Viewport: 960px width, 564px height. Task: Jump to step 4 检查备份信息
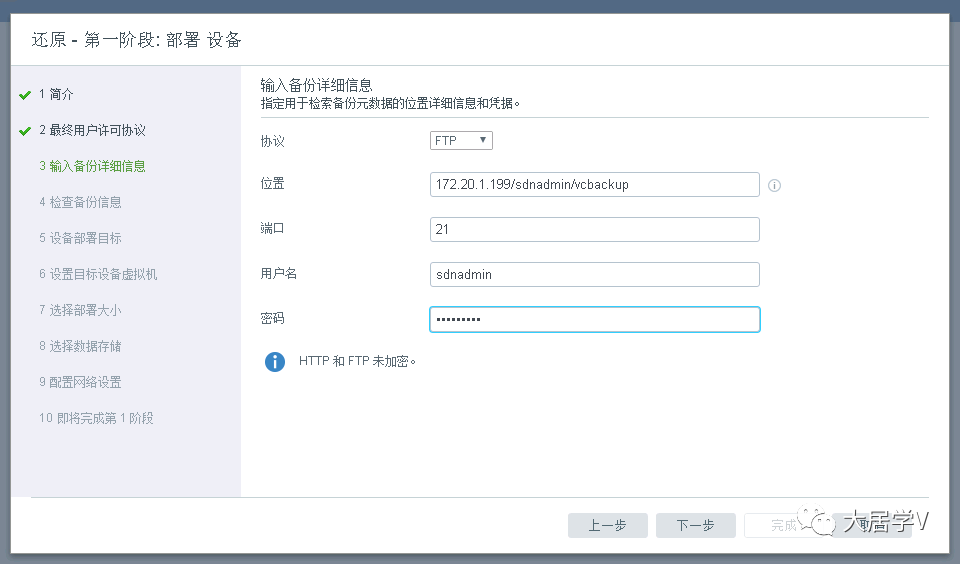pos(80,203)
